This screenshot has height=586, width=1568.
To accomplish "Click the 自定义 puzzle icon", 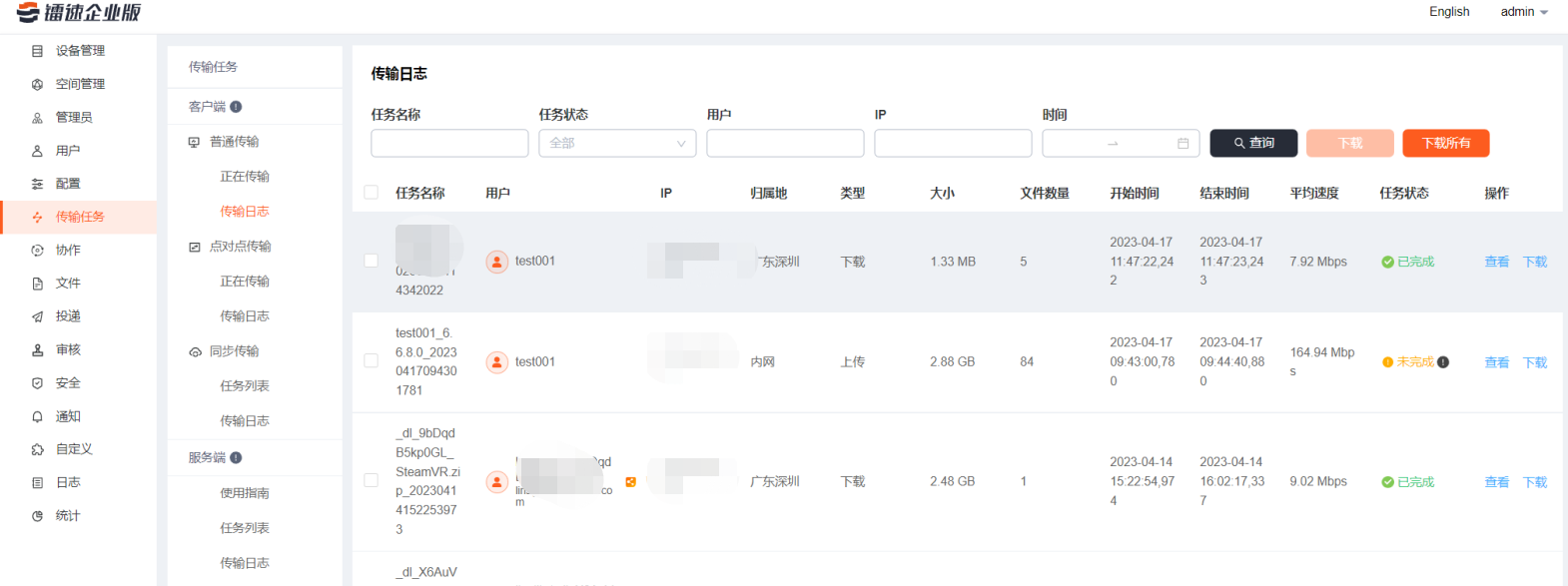I will (x=37, y=450).
